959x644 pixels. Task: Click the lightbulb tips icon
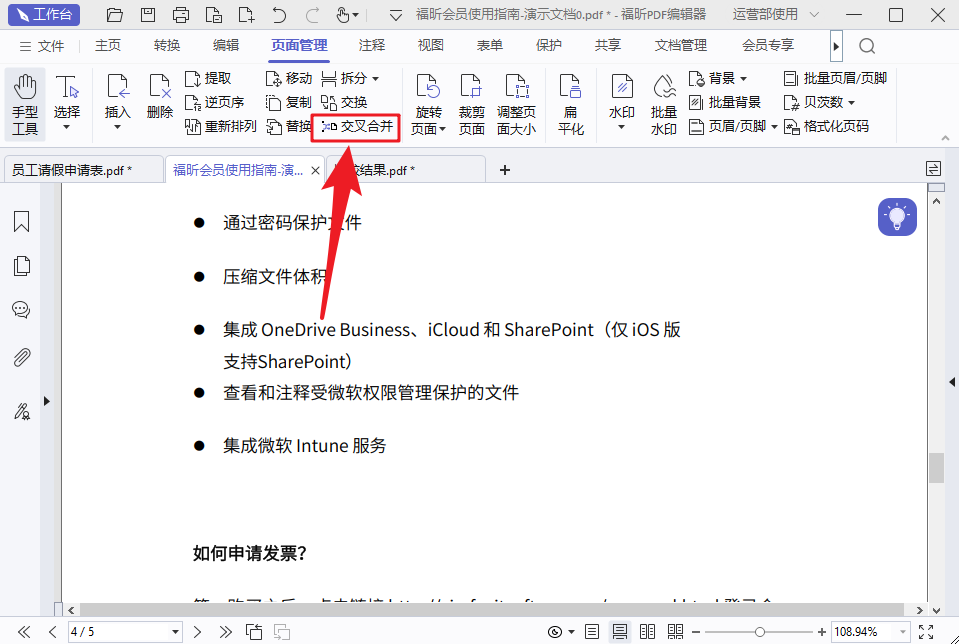897,217
